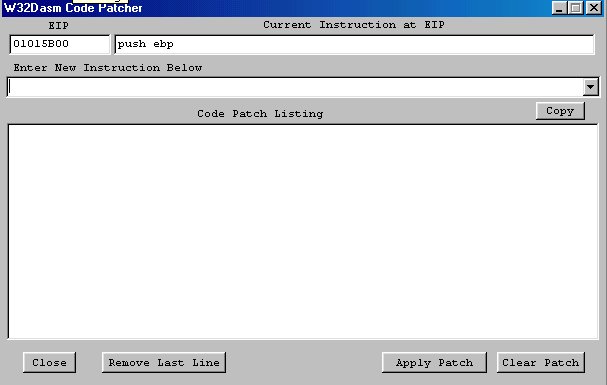Open the new instruction dropdown arrow
607x385 pixels.
point(590,87)
